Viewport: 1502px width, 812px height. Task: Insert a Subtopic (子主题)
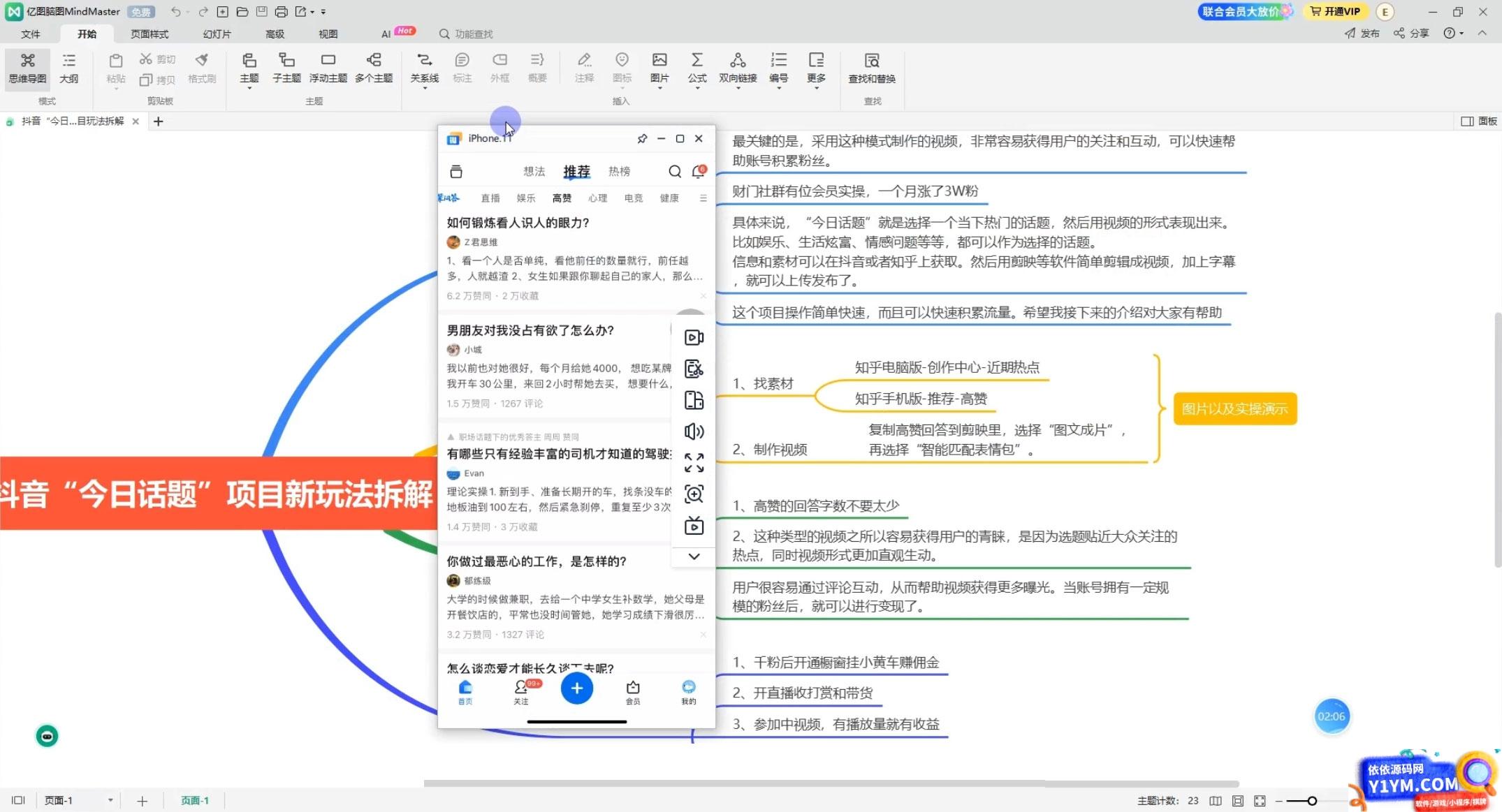point(286,68)
